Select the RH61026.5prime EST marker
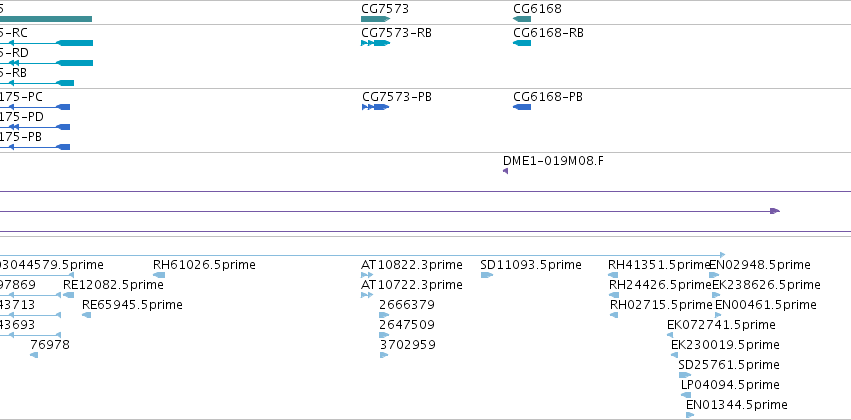 pyautogui.click(x=159, y=275)
